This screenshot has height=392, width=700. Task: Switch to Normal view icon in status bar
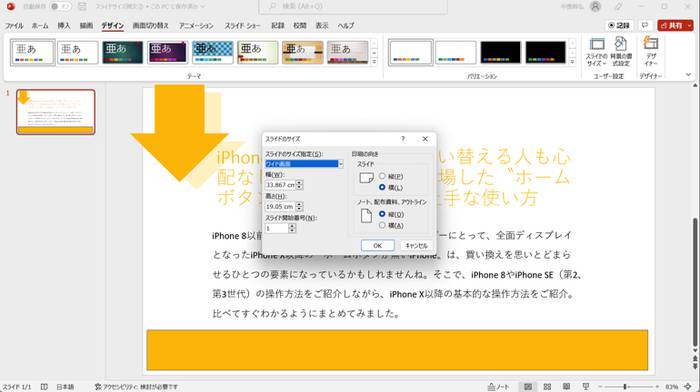click(x=528, y=387)
